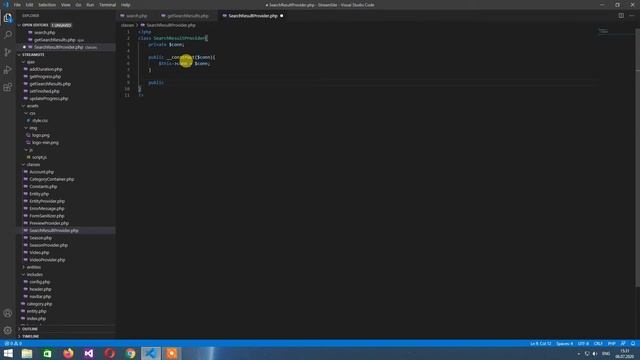Open File Explorer from taskbar
Viewport: 640px width, 360px height.
27,353
